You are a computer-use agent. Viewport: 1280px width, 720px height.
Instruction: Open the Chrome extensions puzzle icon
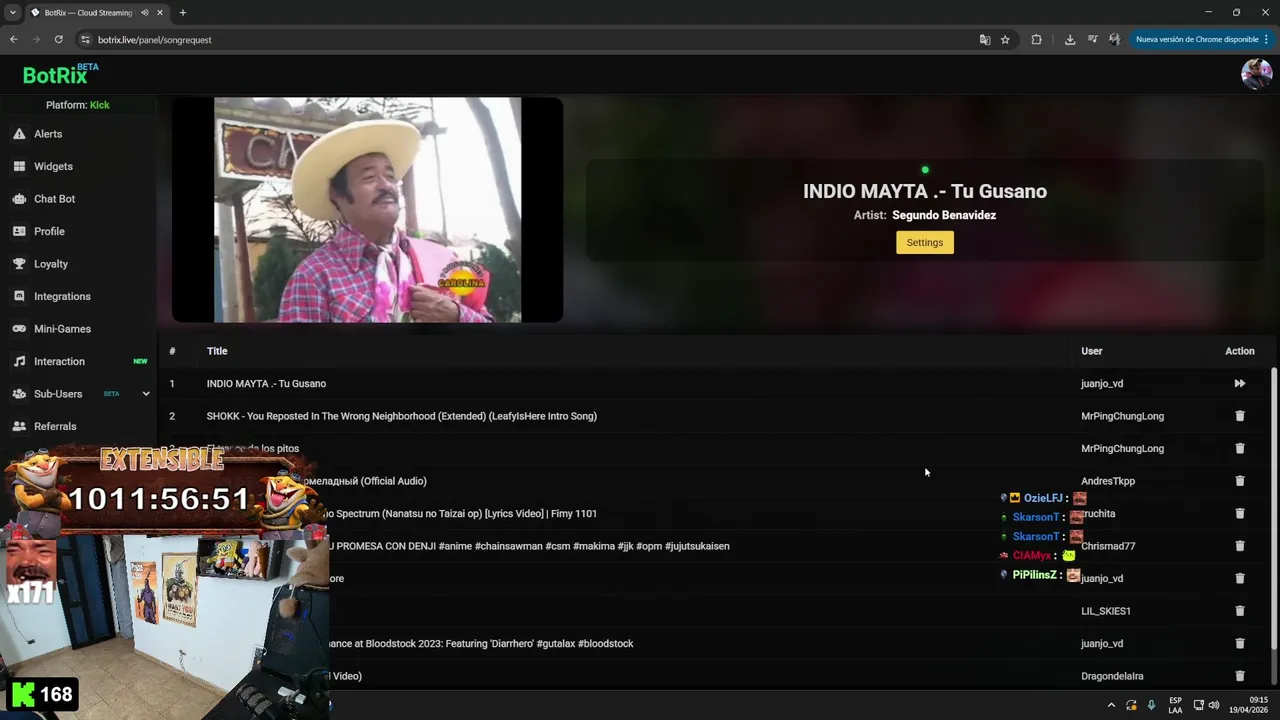coord(1036,40)
